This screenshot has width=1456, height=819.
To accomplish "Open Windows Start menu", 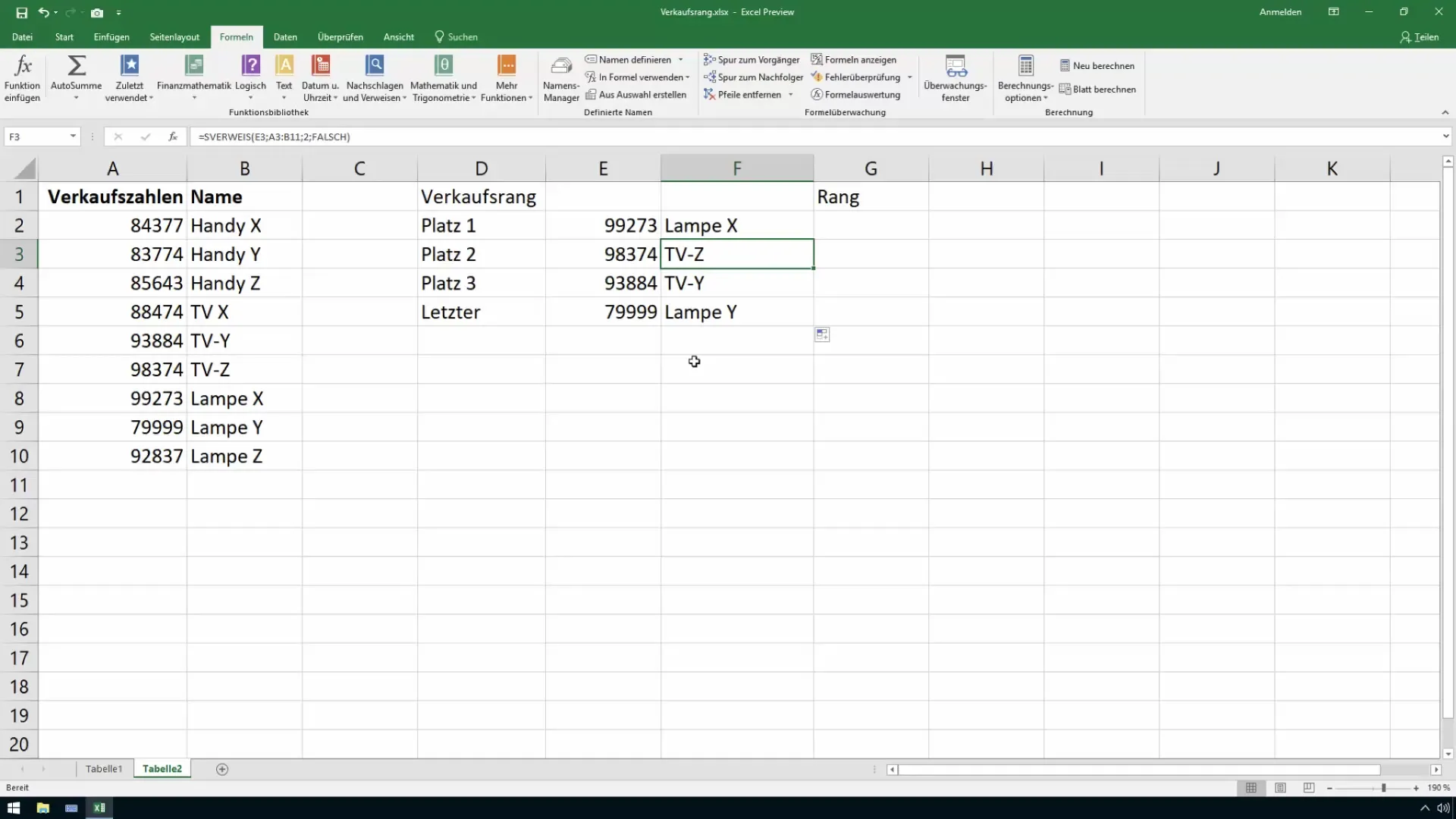I will click(14, 808).
